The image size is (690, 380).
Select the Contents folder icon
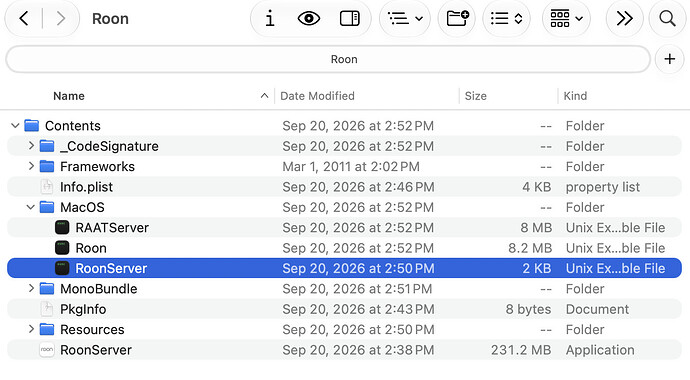32,126
